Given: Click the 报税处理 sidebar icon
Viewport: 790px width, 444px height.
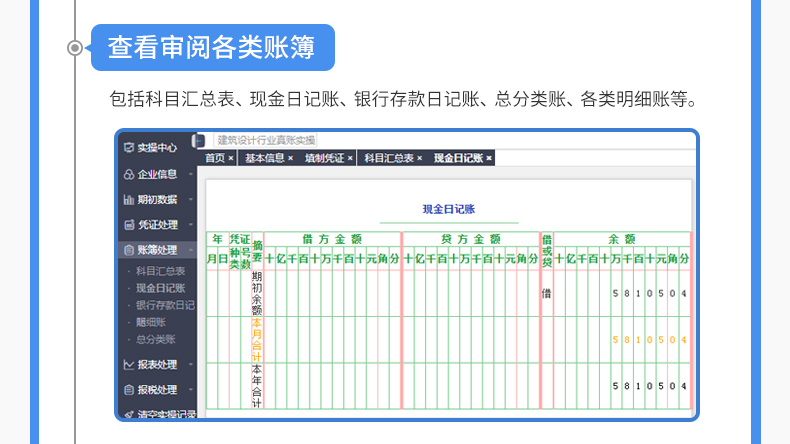Looking at the screenshot, I should tap(128, 390).
